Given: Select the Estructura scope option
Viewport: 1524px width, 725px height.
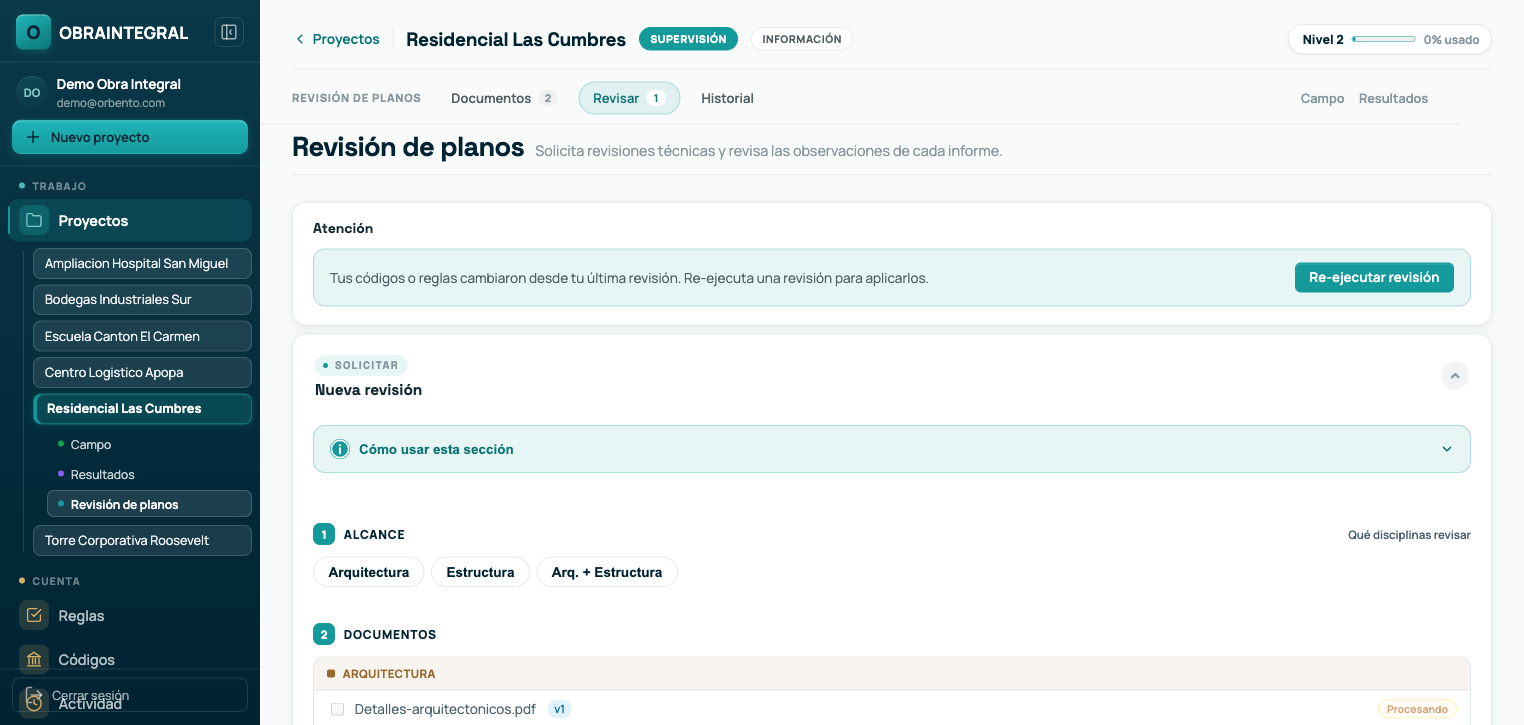Looking at the screenshot, I should pos(480,572).
